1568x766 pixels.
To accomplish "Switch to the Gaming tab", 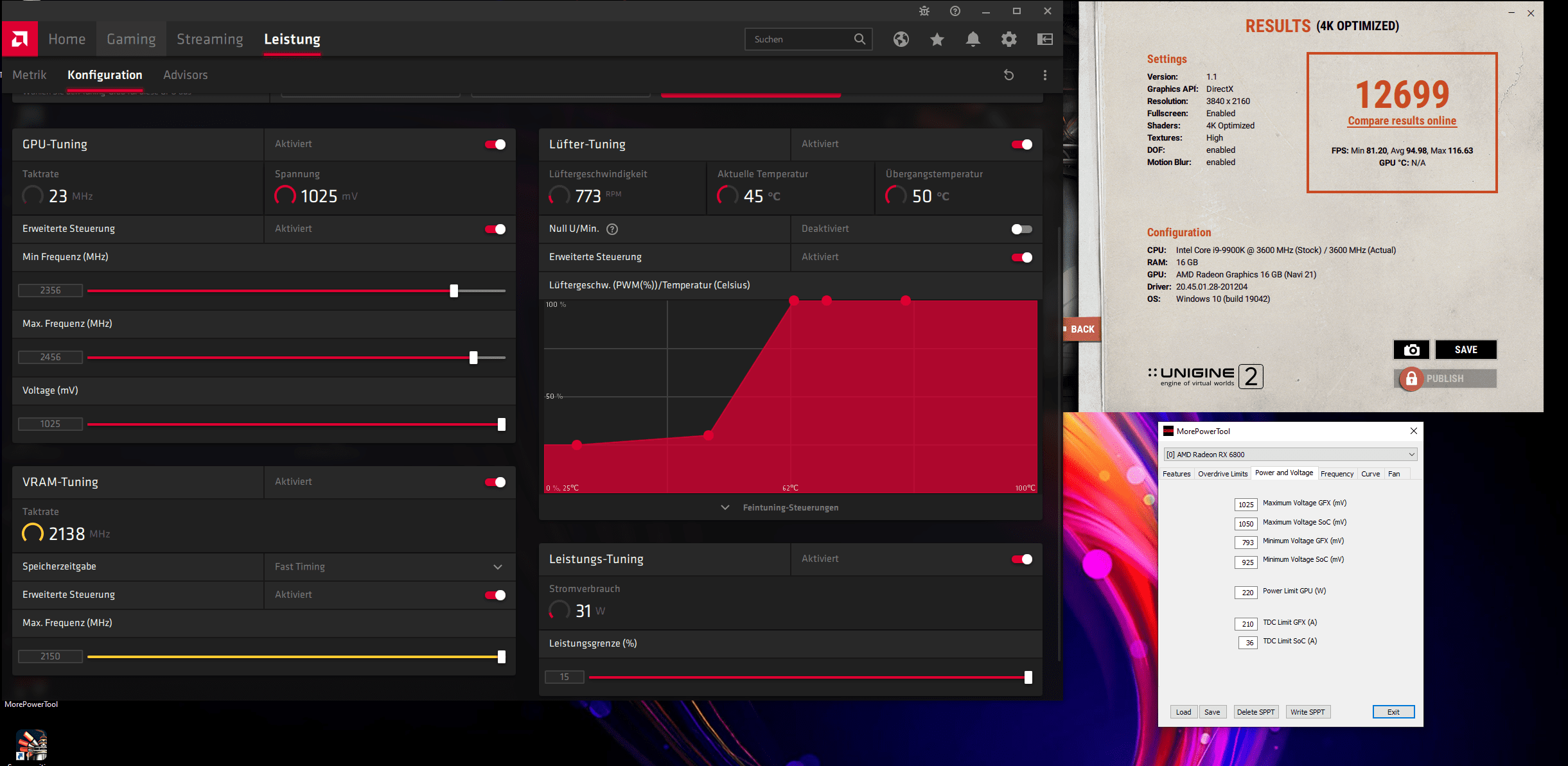I will pos(131,39).
